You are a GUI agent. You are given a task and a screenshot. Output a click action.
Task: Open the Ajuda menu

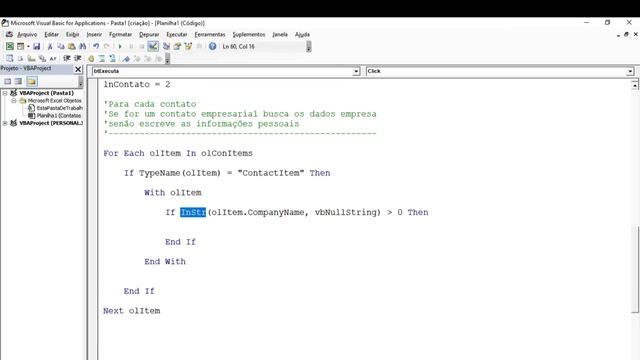(x=302, y=35)
